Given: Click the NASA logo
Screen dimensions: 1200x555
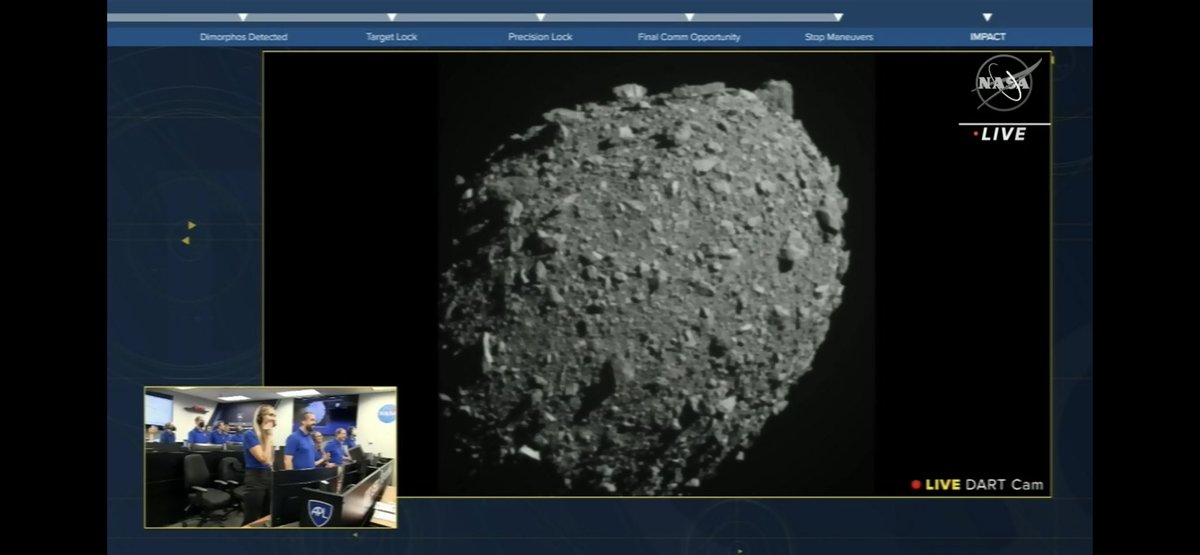Looking at the screenshot, I should (x=1006, y=83).
